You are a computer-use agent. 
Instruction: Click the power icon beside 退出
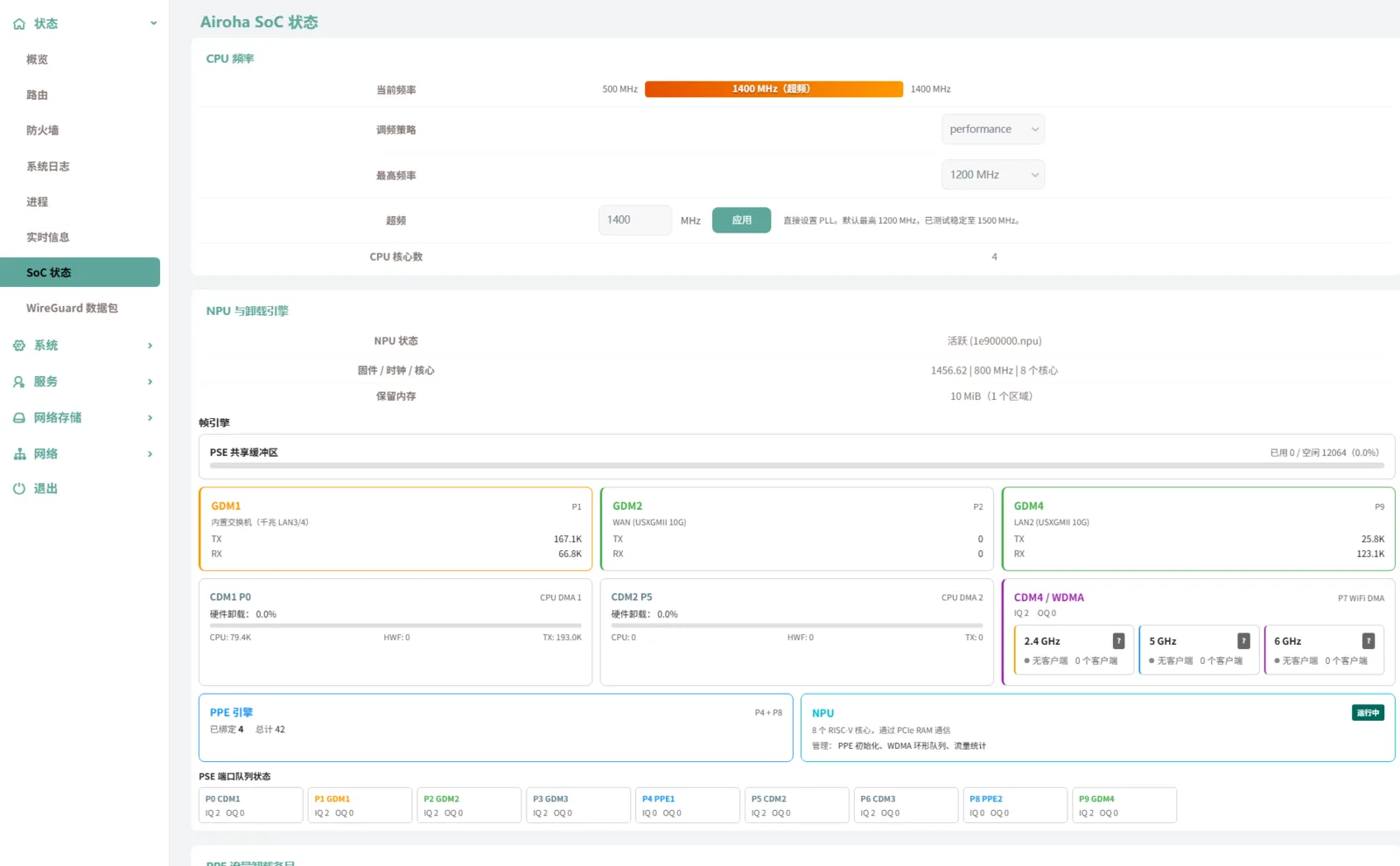(x=19, y=489)
